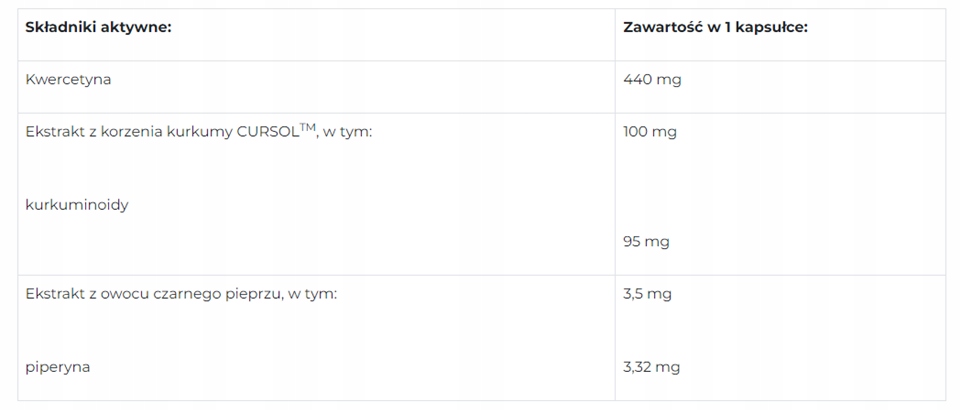Select the kurkuminoidy text
This screenshot has width=961, height=410.
(77, 205)
